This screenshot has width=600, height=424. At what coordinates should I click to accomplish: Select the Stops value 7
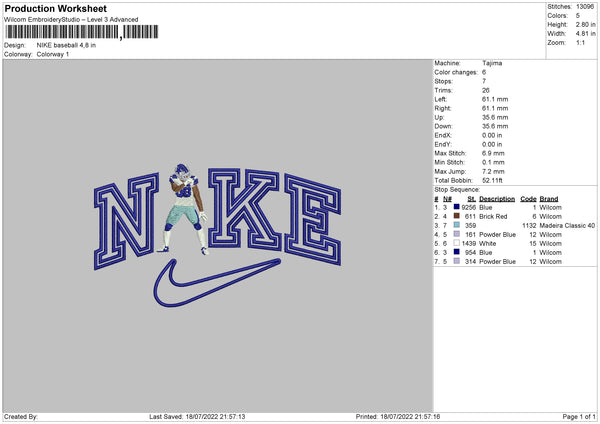484,81
